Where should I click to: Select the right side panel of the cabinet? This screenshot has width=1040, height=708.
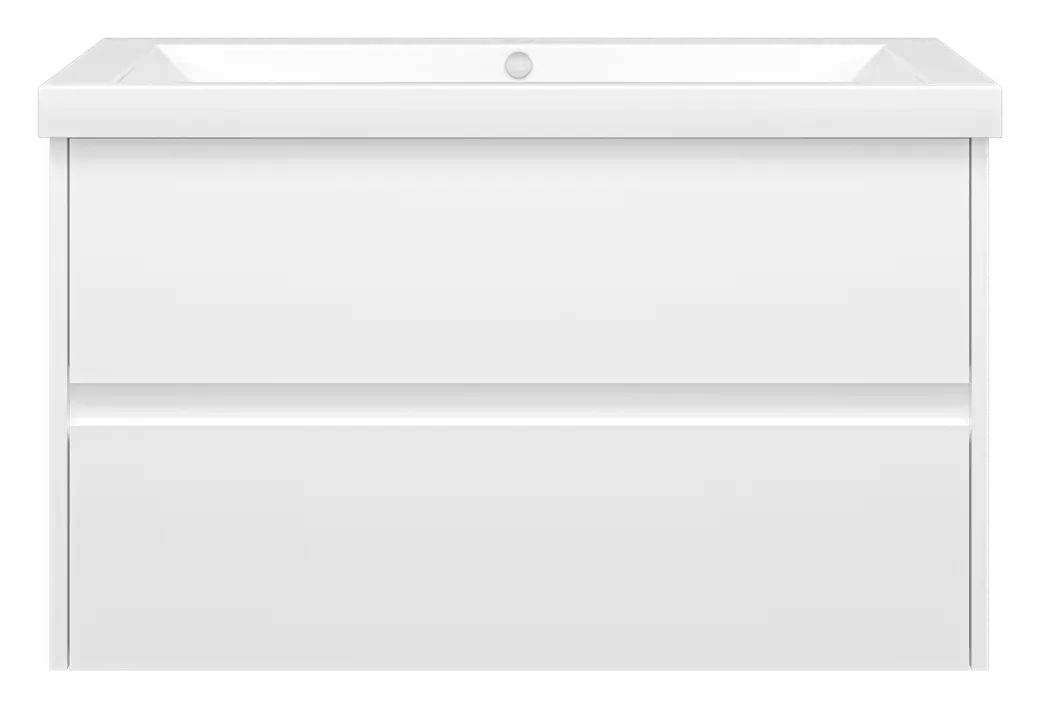[980, 404]
